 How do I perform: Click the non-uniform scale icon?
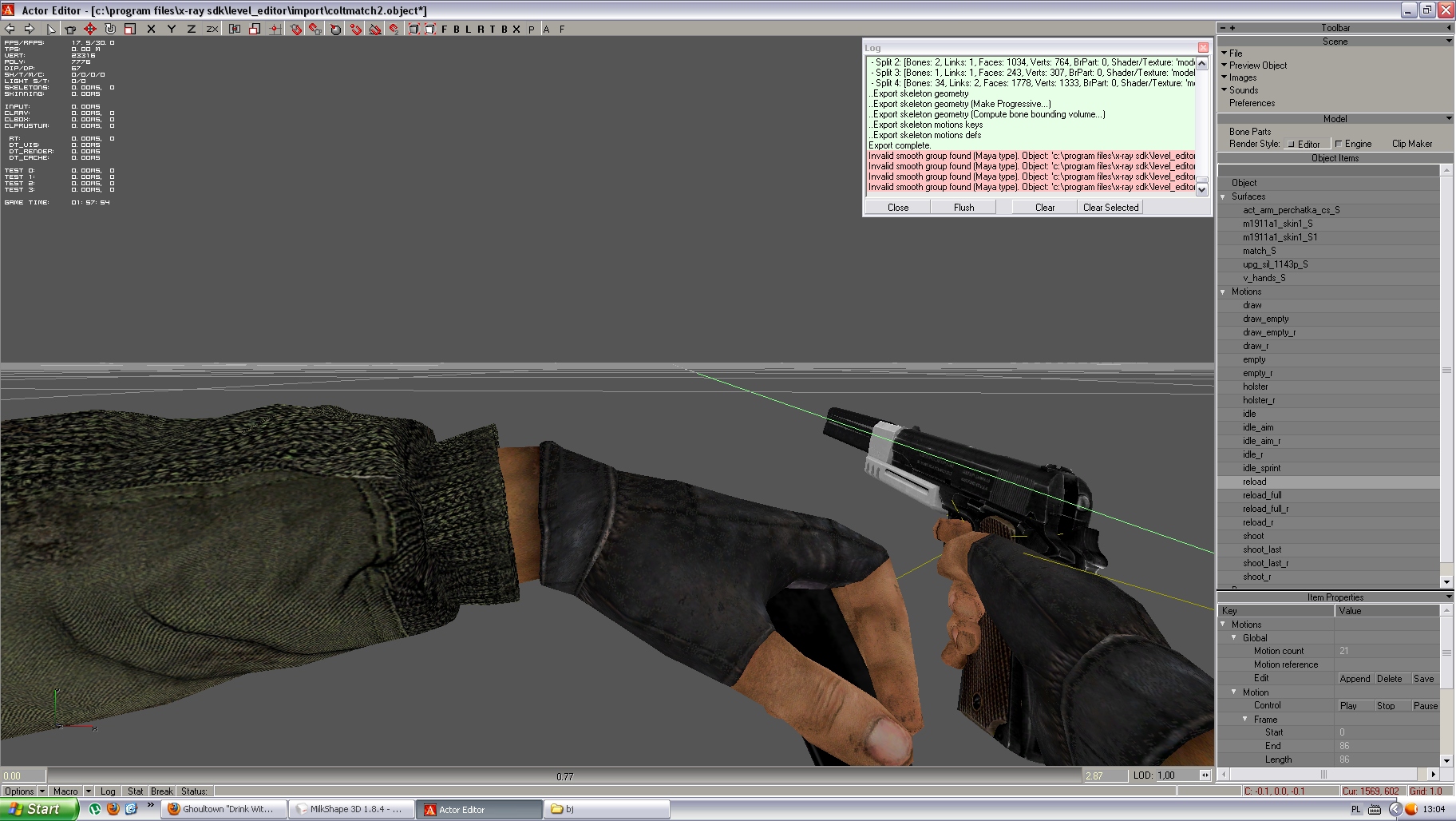coord(255,29)
